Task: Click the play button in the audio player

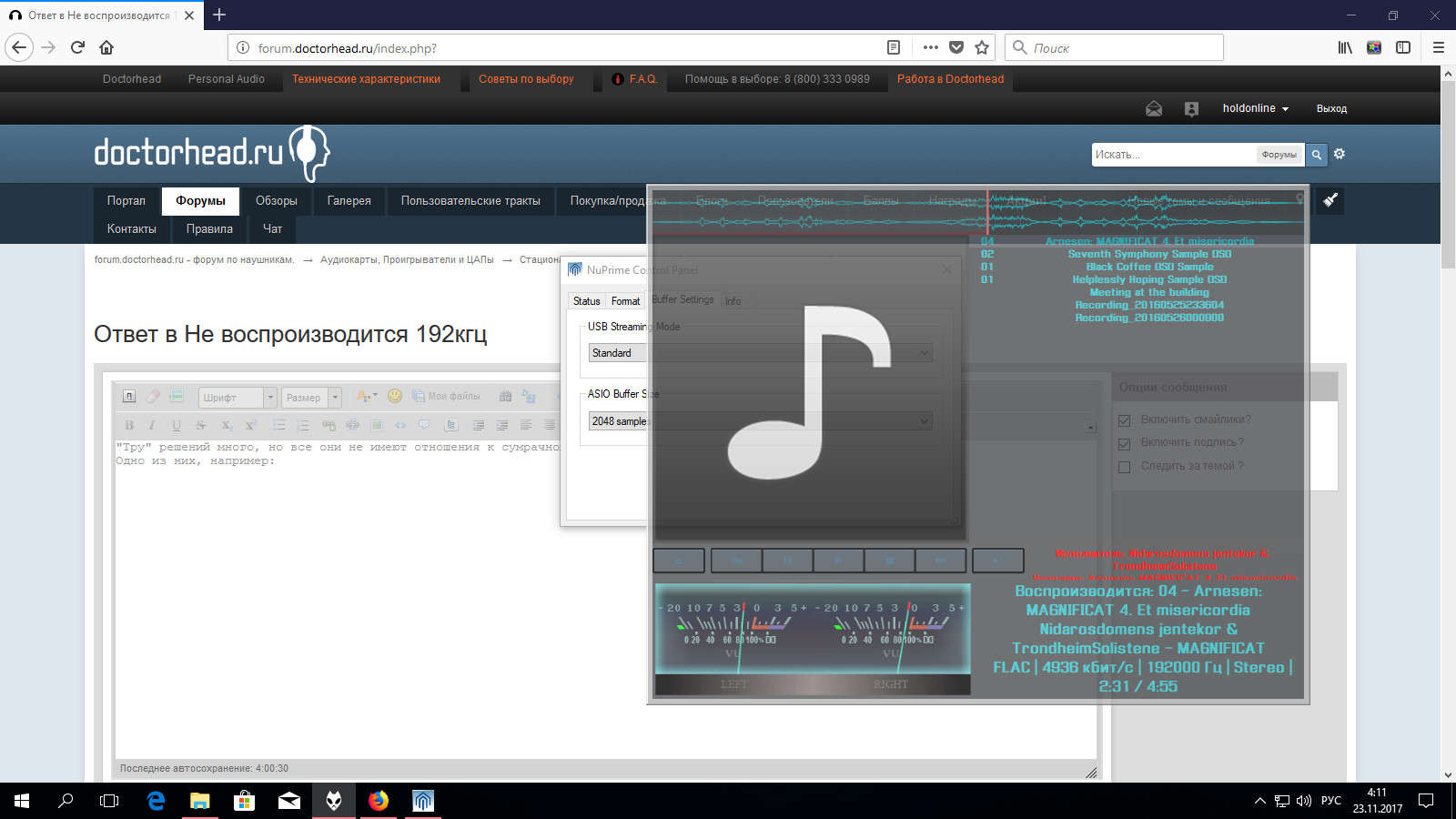Action: pyautogui.click(x=838, y=561)
